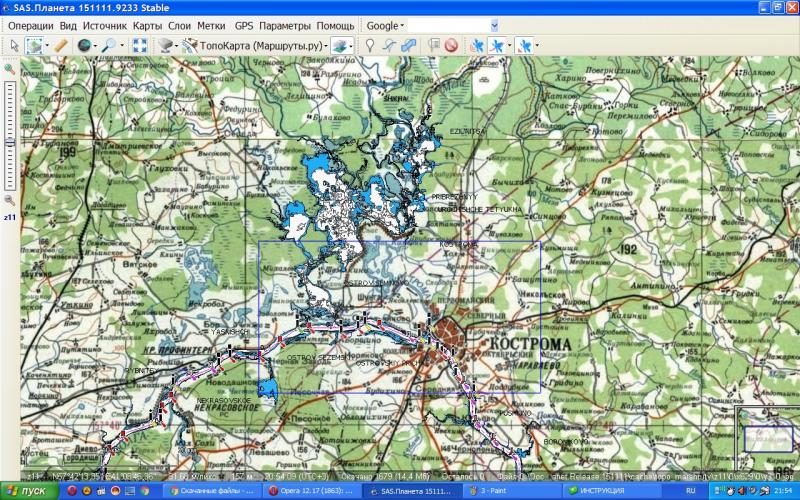Open the Метки menu
The width and height of the screenshot is (800, 500).
[211, 24]
